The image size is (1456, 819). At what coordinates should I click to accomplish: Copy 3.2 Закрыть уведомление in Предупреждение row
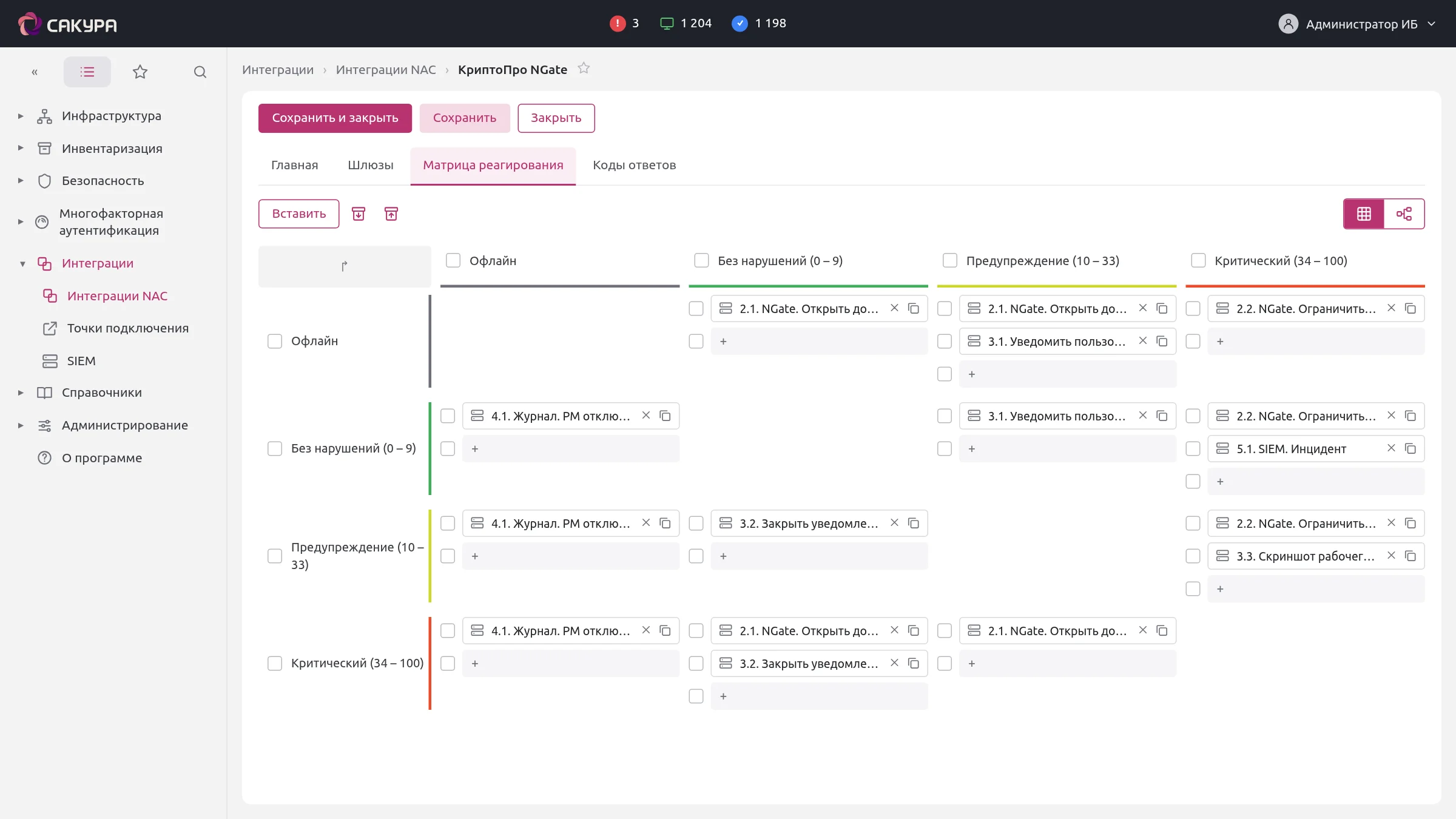(913, 523)
